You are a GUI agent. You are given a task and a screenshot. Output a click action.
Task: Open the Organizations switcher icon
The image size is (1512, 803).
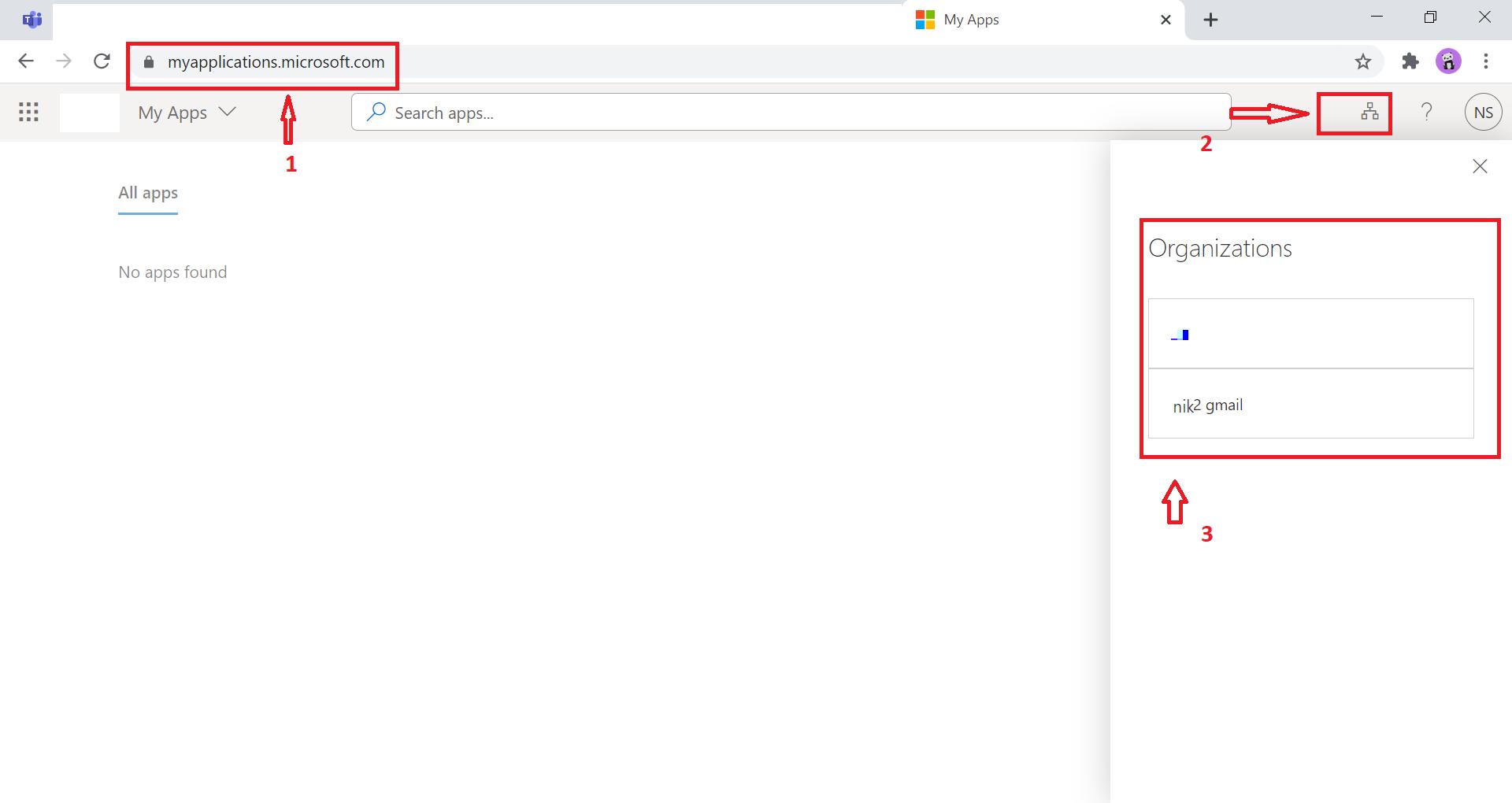1369,112
